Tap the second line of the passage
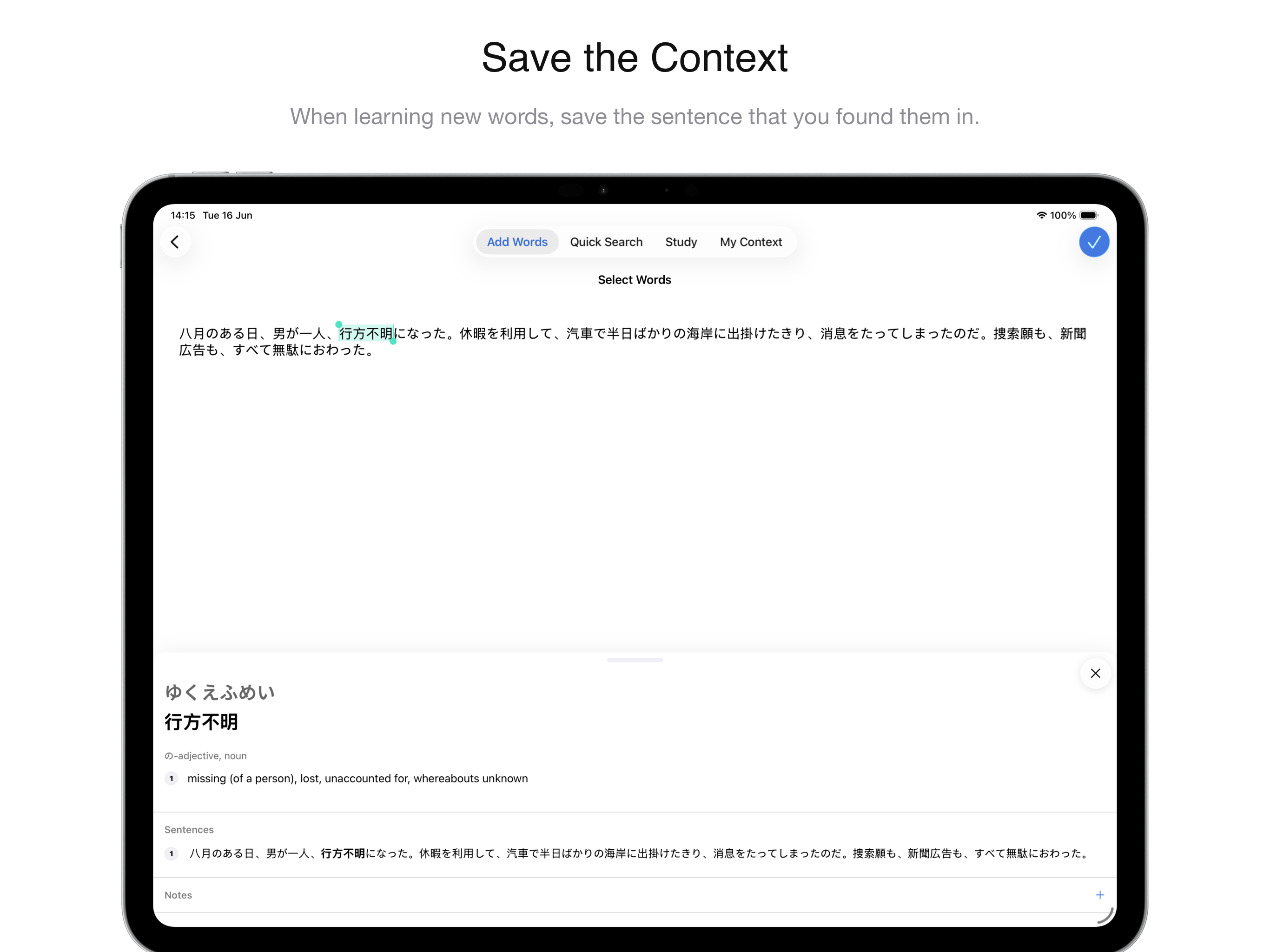The height and width of the screenshot is (952, 1270). (276, 350)
